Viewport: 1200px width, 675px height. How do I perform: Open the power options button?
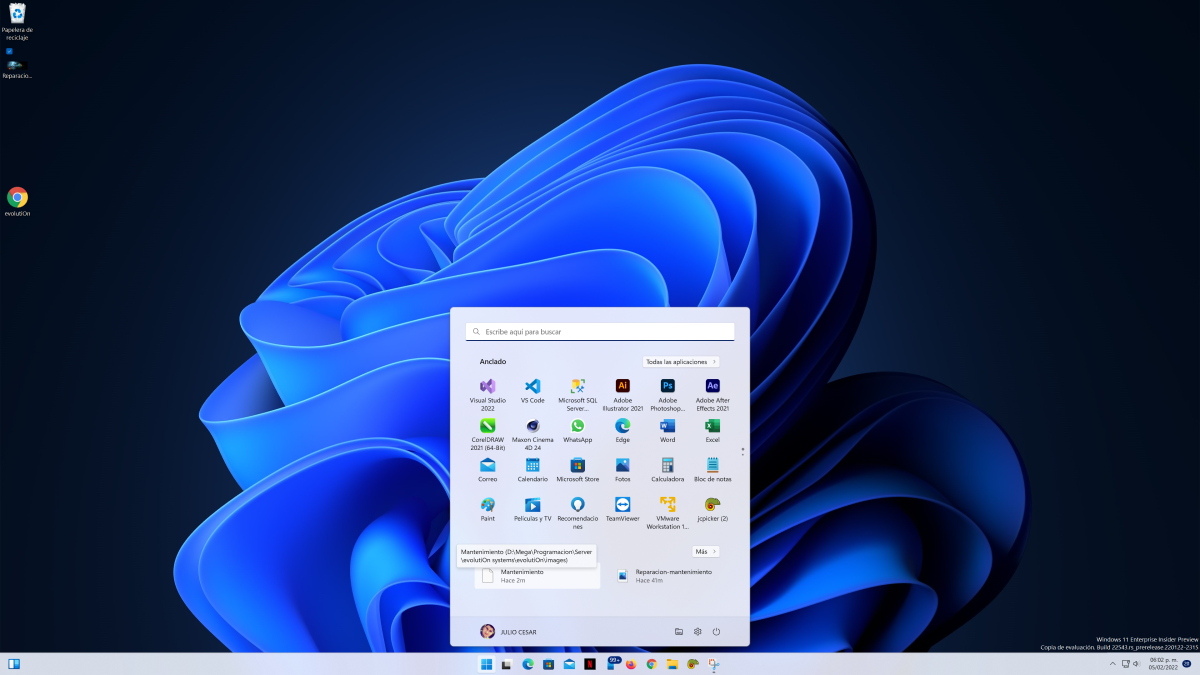pyautogui.click(x=716, y=631)
